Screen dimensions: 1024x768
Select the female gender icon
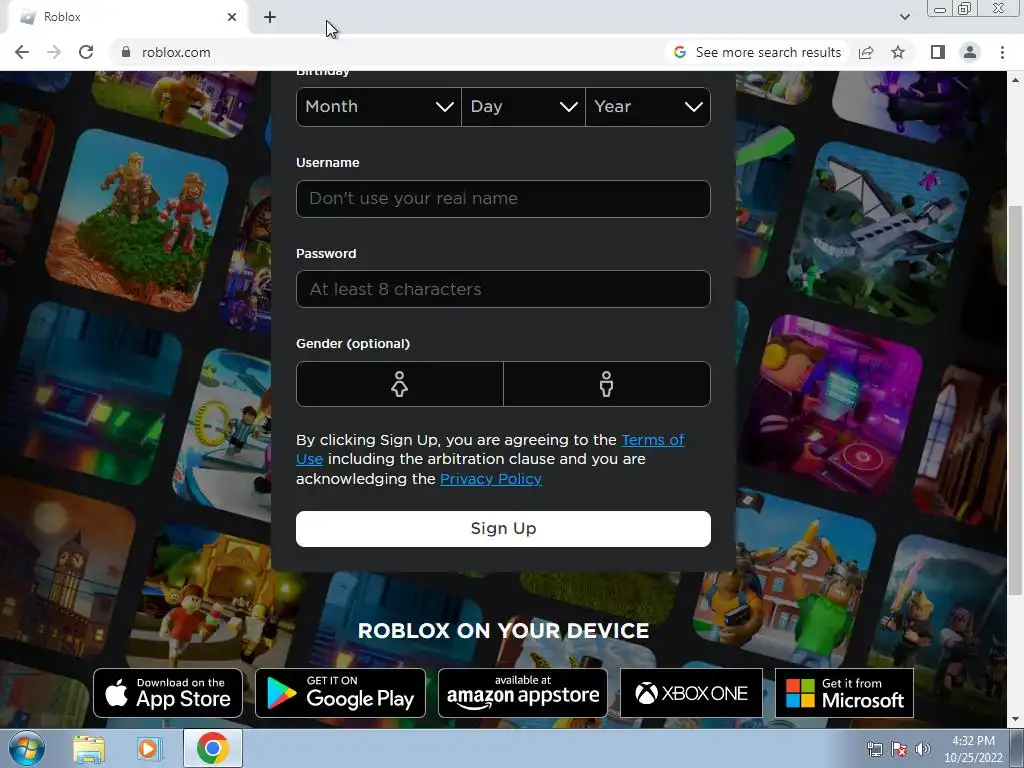400,384
